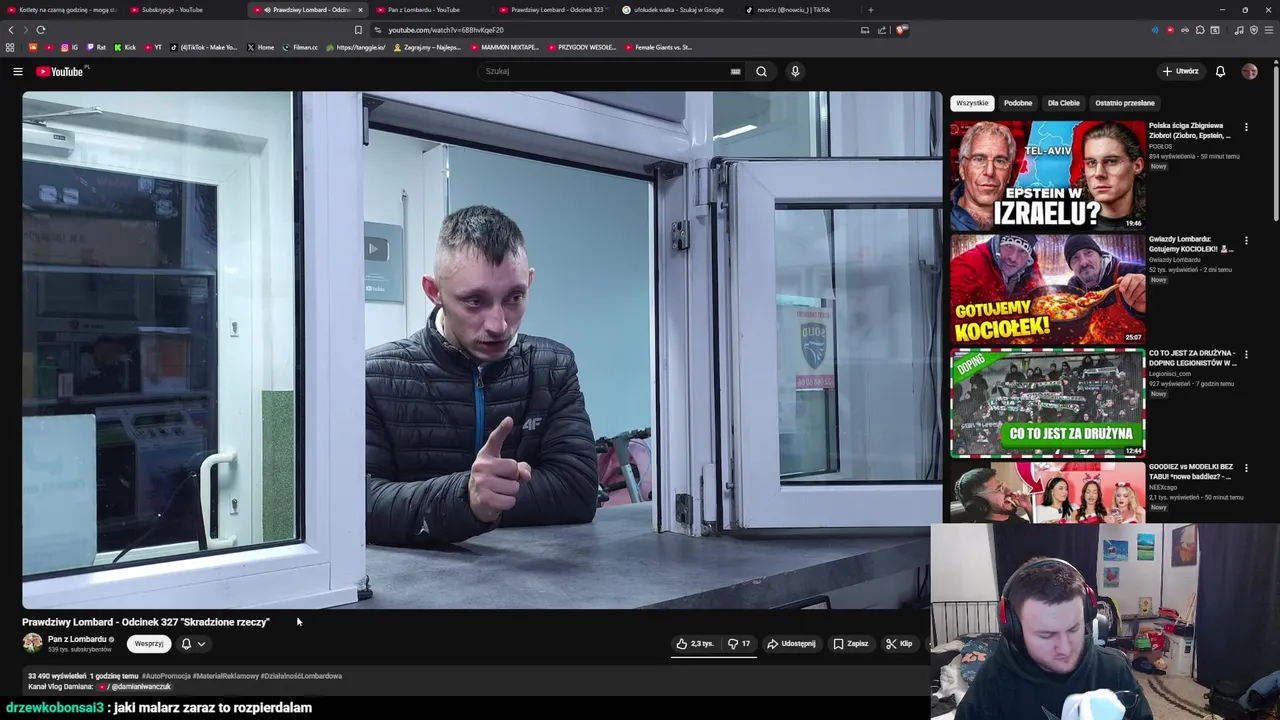1280x720 pixels.
Task: Select the Ostatnio przesłane filter chip
Action: [1124, 103]
